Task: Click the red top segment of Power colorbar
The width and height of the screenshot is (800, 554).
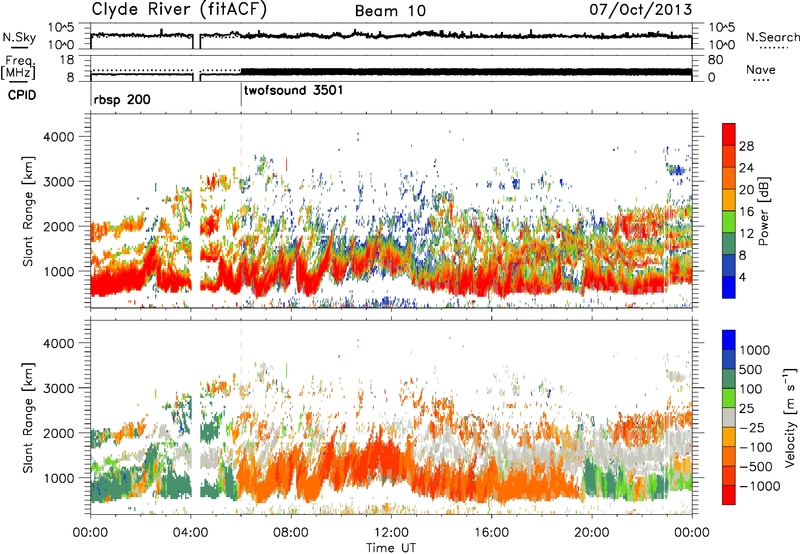Action: 729,134
